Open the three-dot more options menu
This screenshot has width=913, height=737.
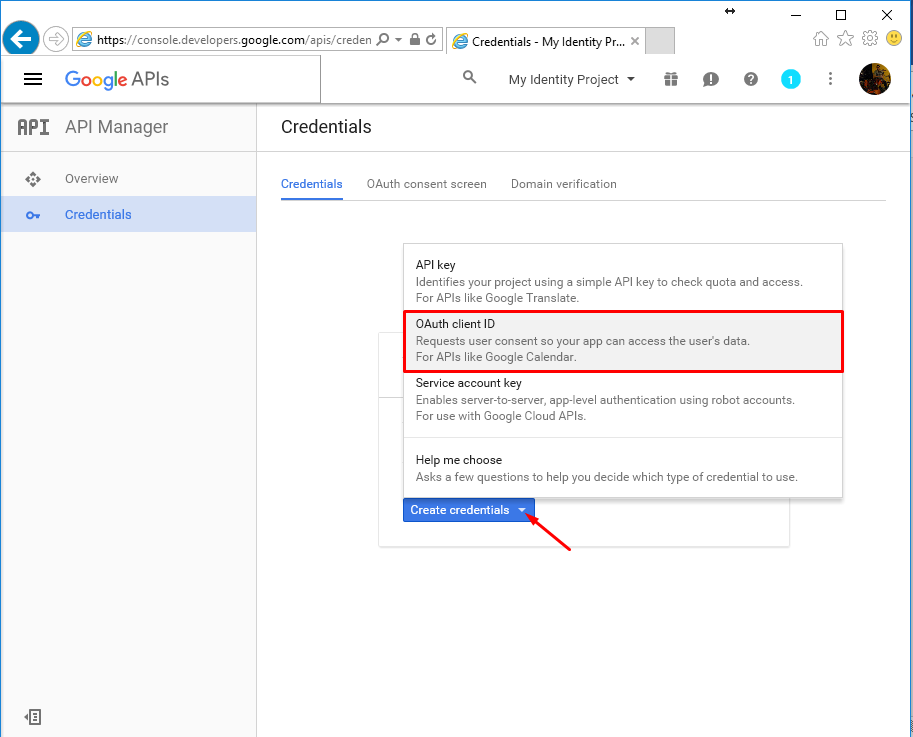coord(830,79)
